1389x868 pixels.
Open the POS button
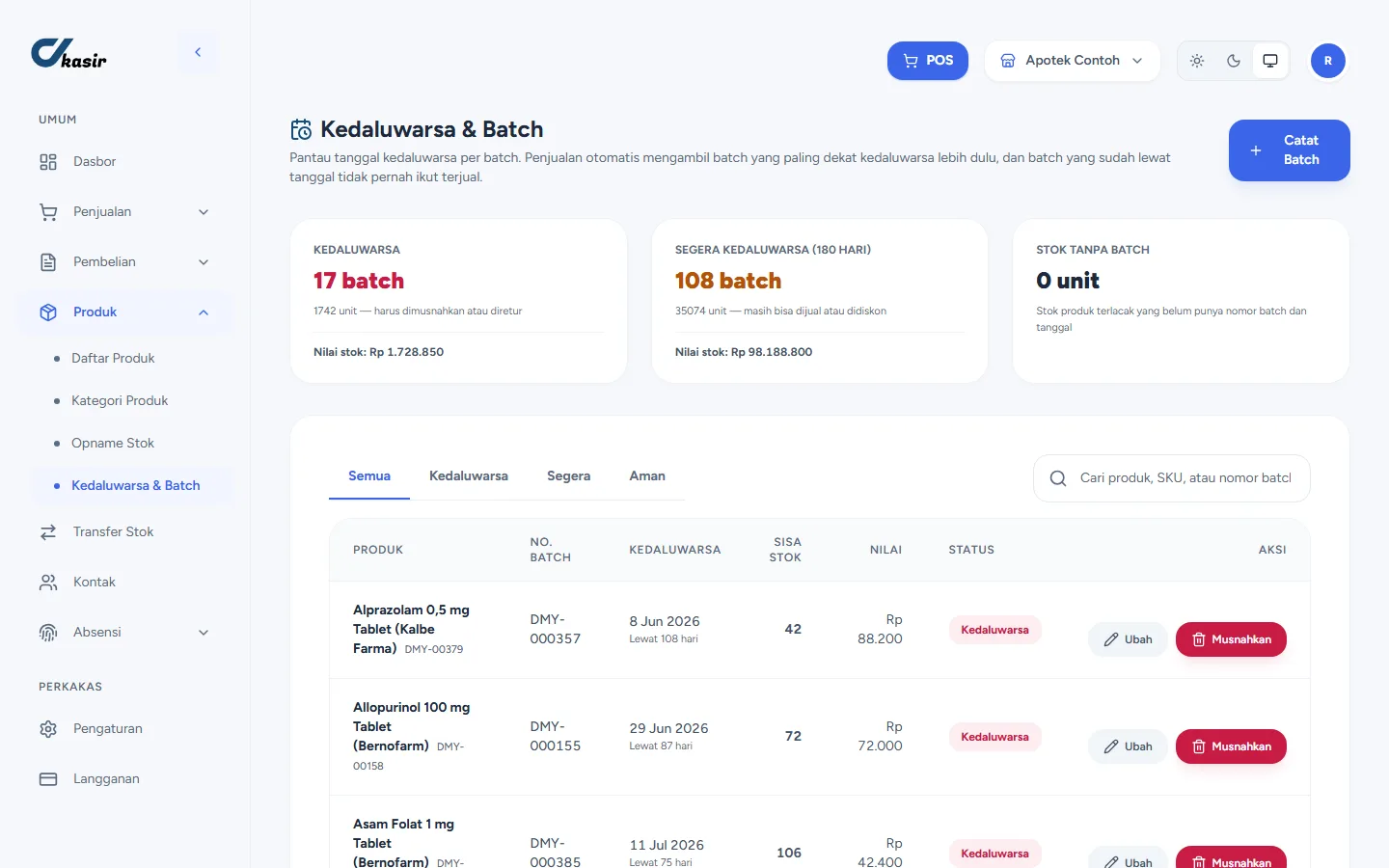tap(928, 61)
